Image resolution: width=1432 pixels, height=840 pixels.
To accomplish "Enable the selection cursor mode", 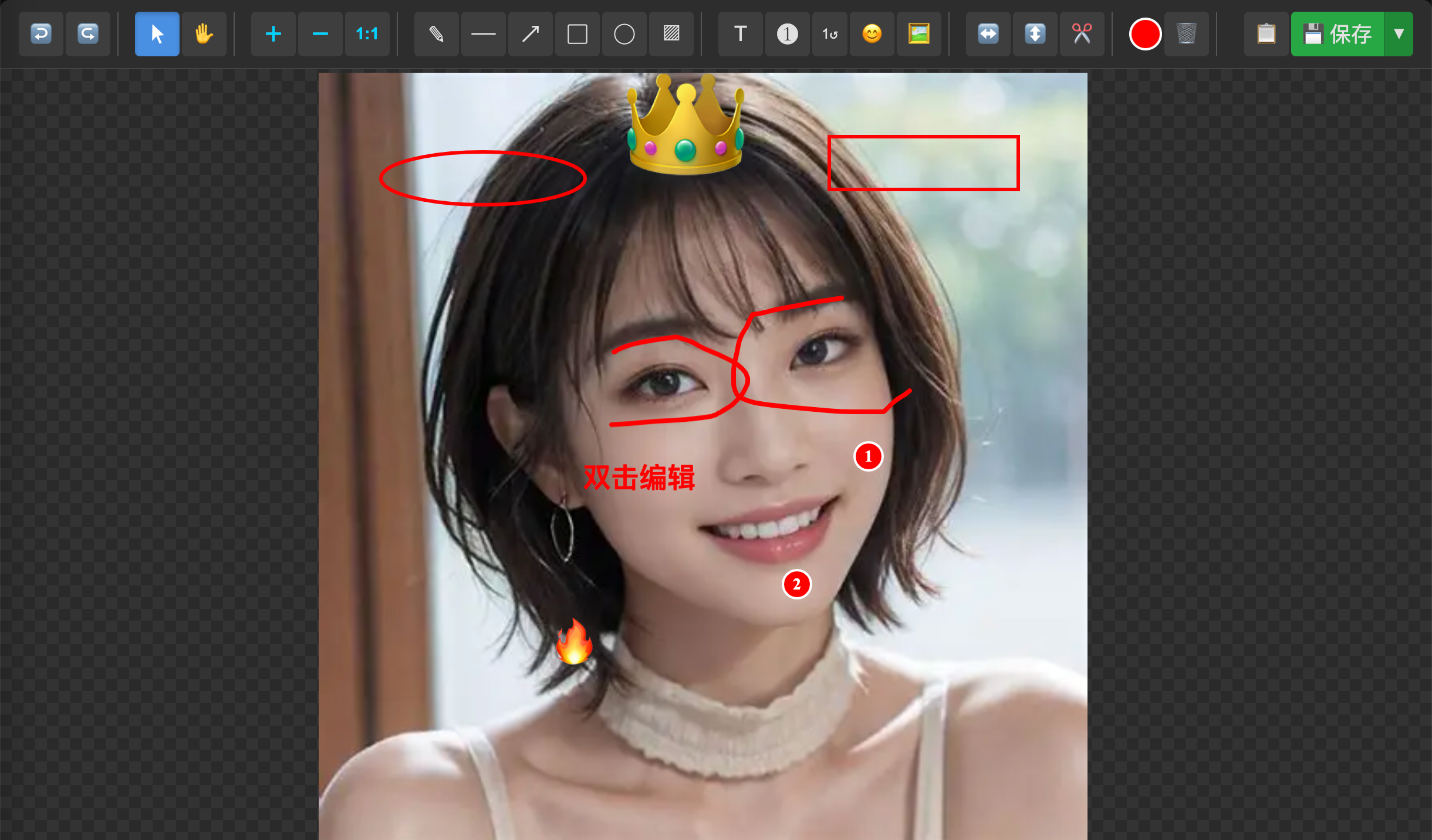I will click(x=157, y=34).
